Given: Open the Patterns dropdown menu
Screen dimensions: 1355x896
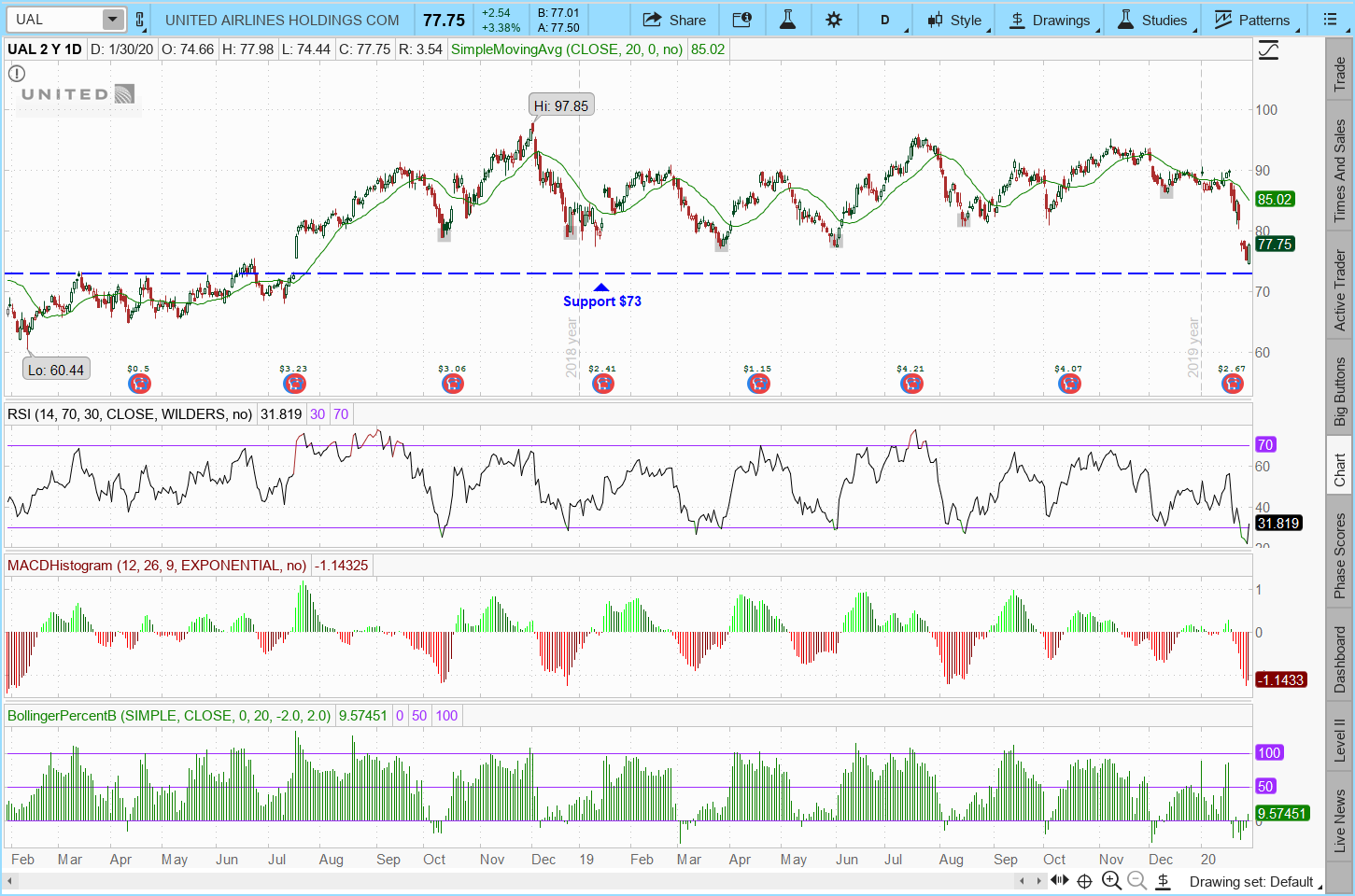Looking at the screenshot, I should coord(1252,20).
